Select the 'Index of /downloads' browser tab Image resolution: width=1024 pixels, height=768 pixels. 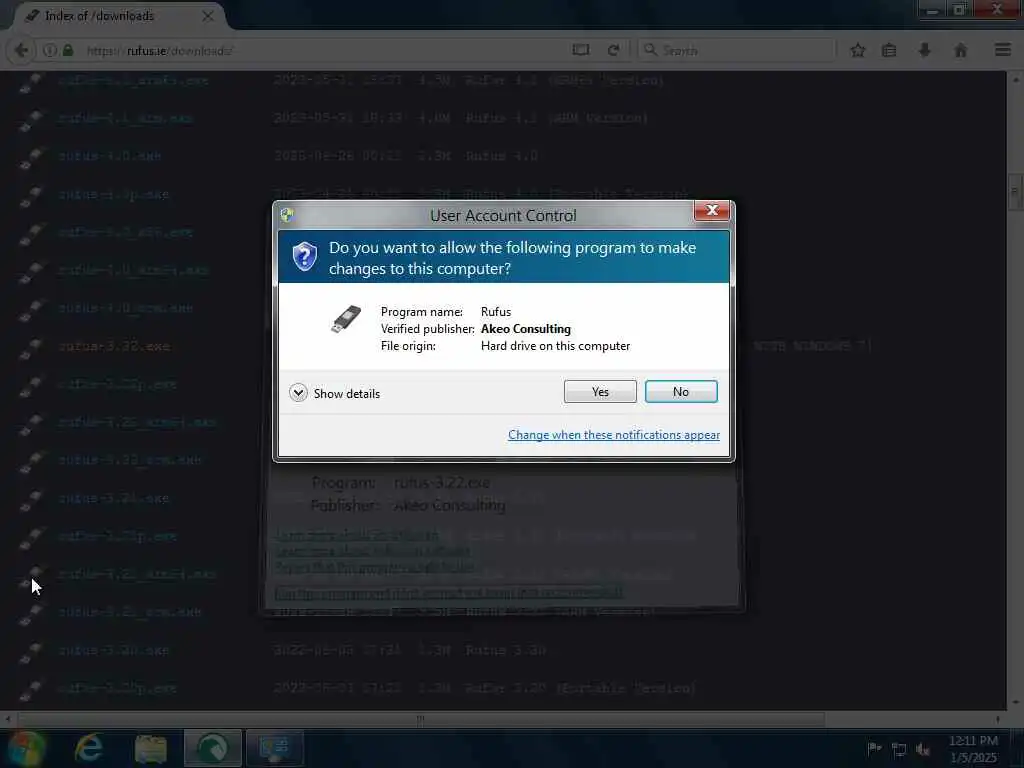(x=118, y=16)
